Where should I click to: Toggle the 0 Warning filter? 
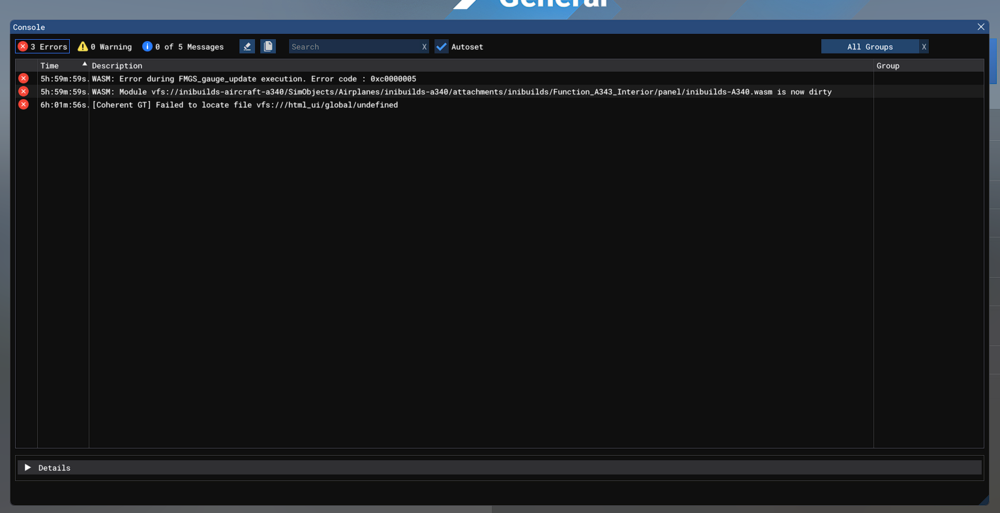[105, 47]
